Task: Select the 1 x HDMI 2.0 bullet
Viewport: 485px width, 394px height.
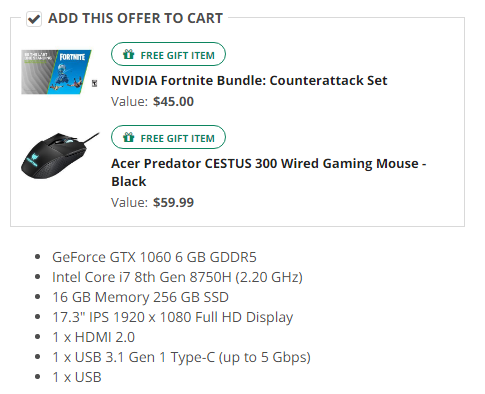Action: point(93,337)
